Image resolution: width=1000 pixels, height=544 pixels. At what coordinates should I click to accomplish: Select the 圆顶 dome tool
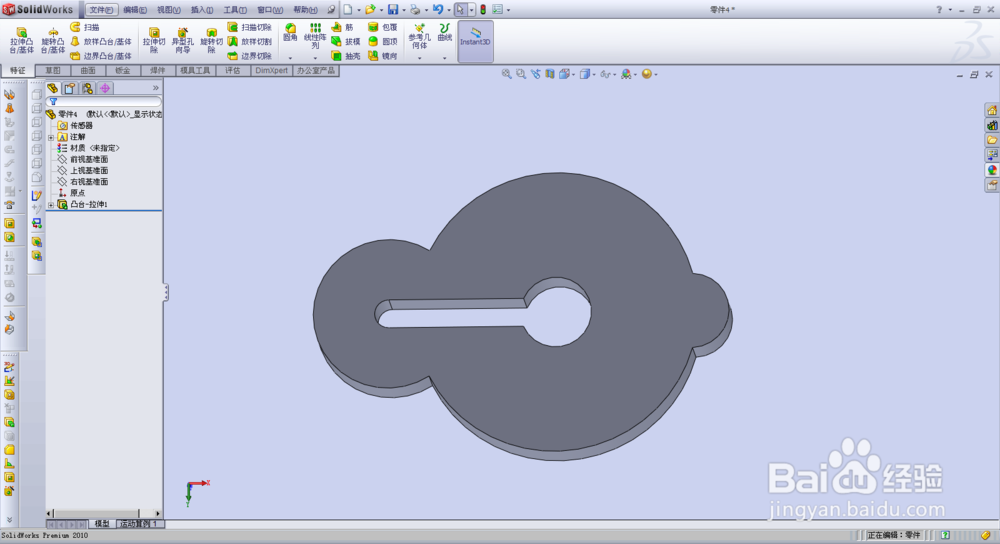(x=383, y=41)
